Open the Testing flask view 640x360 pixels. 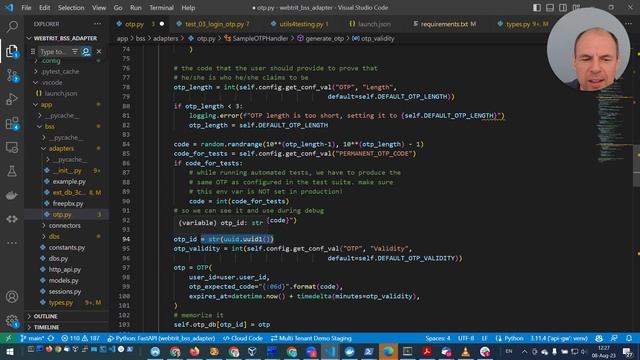[x=12, y=171]
